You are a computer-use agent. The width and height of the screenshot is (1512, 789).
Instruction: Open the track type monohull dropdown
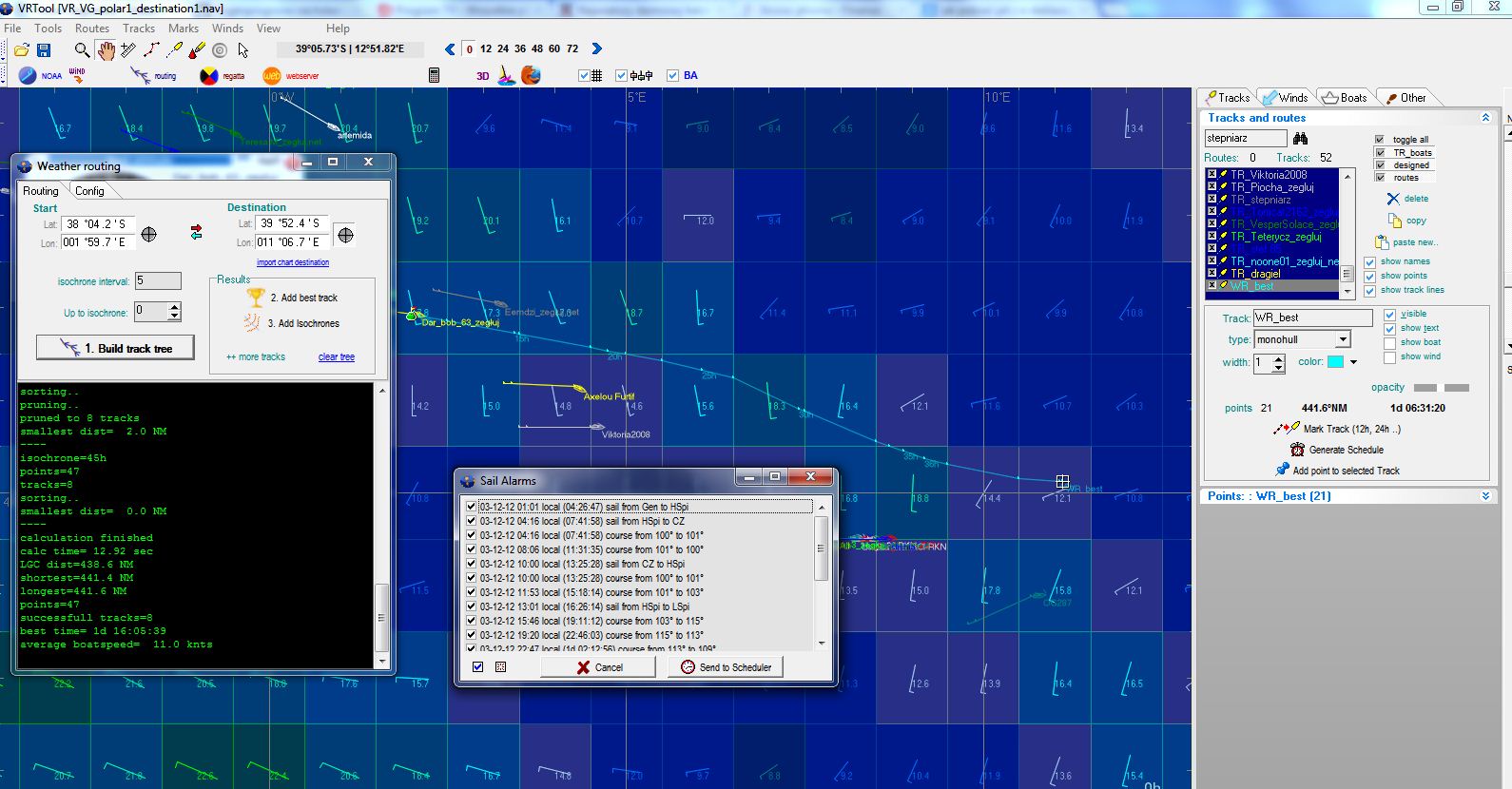(1343, 339)
